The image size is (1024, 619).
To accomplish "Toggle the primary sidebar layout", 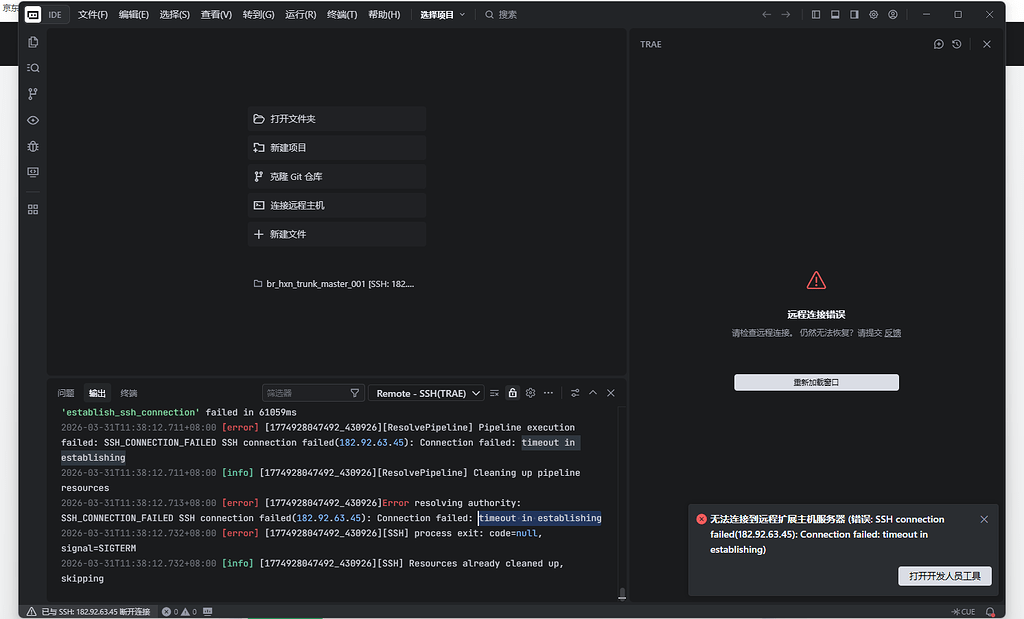I will (x=816, y=14).
